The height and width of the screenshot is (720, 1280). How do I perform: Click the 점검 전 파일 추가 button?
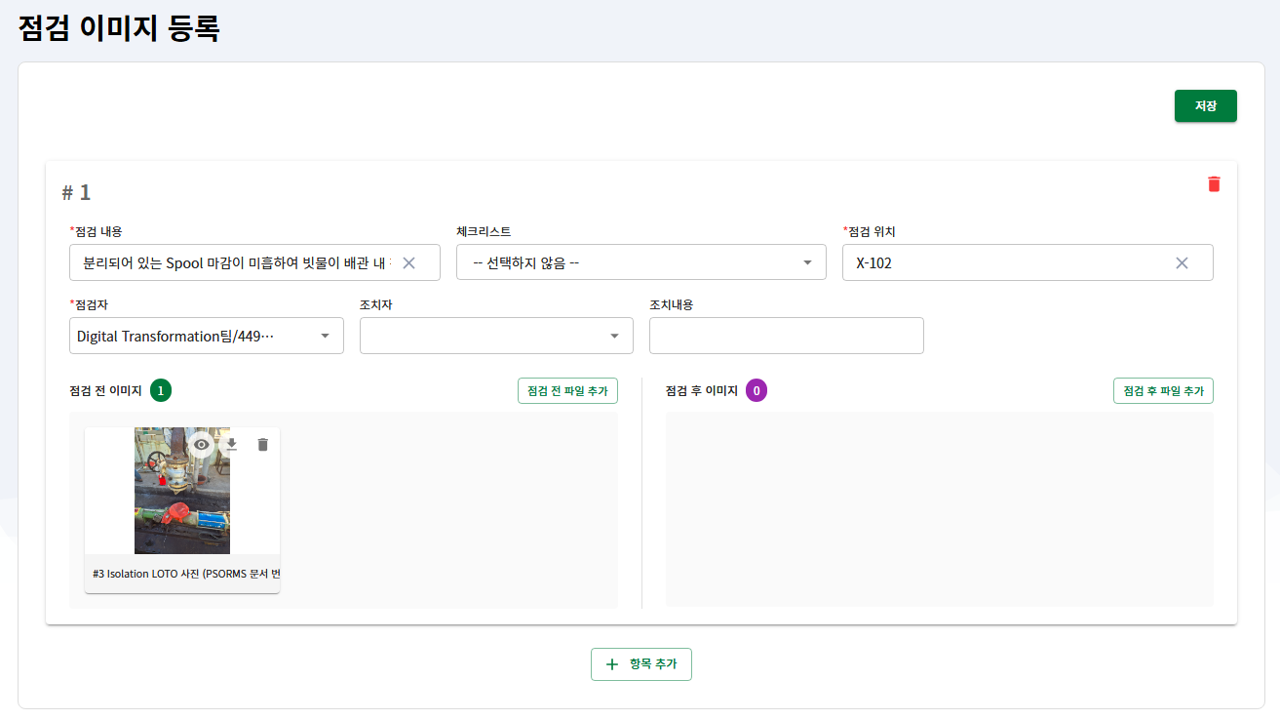coord(567,391)
